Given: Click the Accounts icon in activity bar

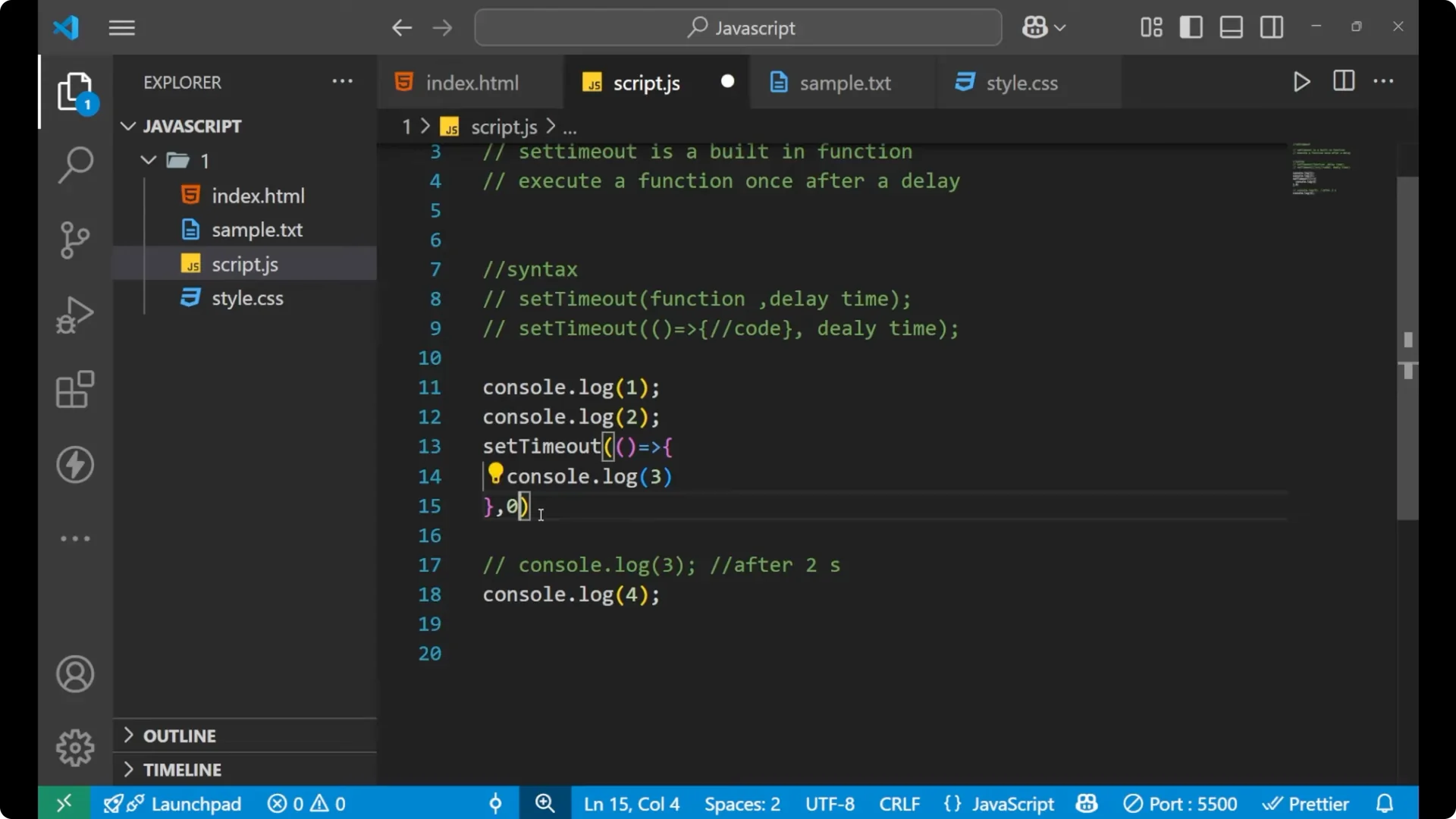Looking at the screenshot, I should [x=75, y=674].
